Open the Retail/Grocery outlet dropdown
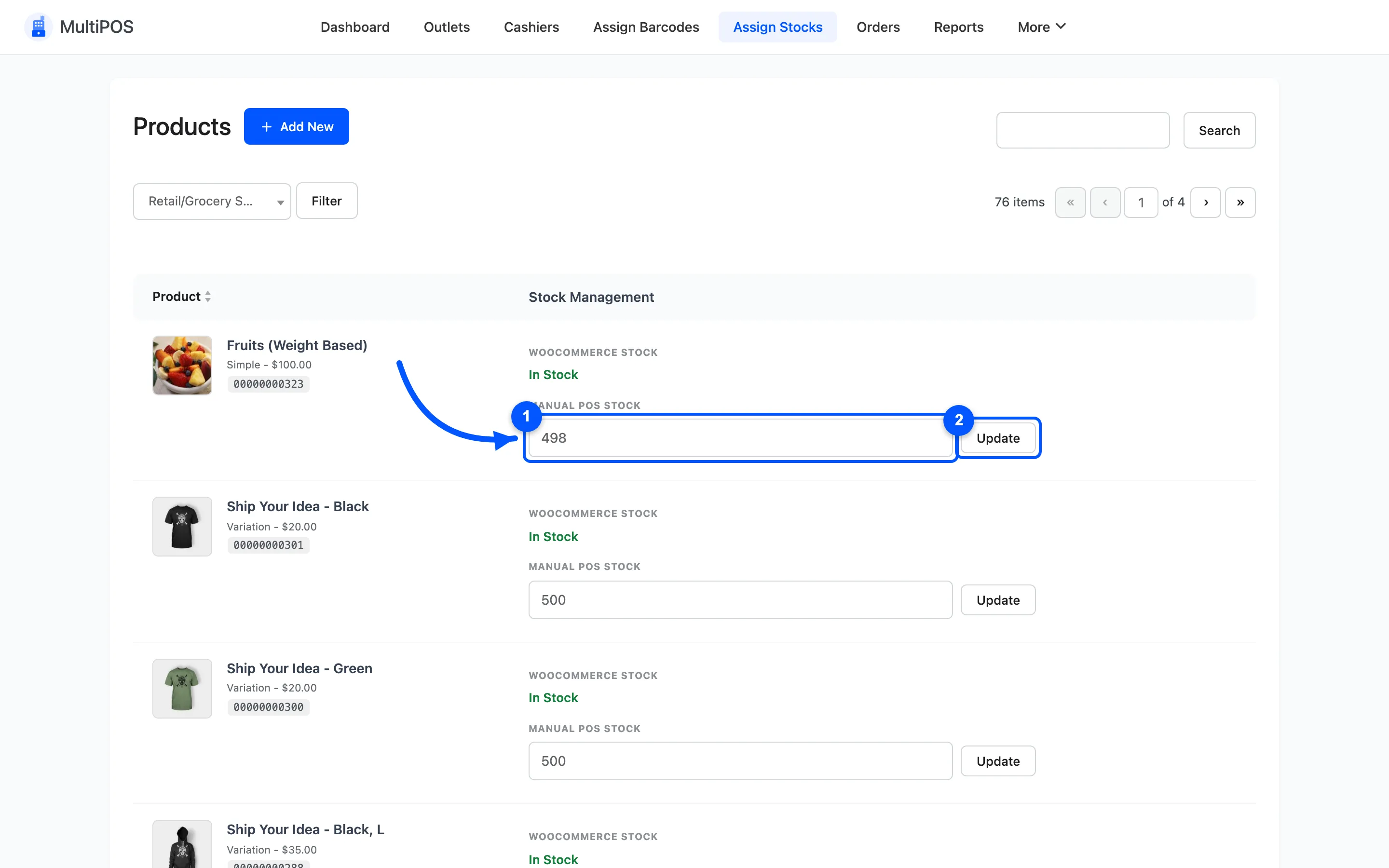This screenshot has width=1389, height=868. (x=212, y=202)
